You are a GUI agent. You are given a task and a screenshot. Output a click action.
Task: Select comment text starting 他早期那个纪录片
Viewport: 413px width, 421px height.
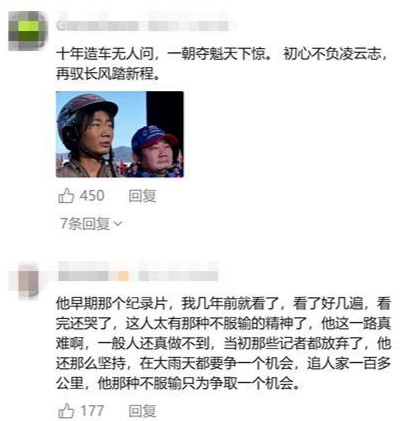pos(223,343)
